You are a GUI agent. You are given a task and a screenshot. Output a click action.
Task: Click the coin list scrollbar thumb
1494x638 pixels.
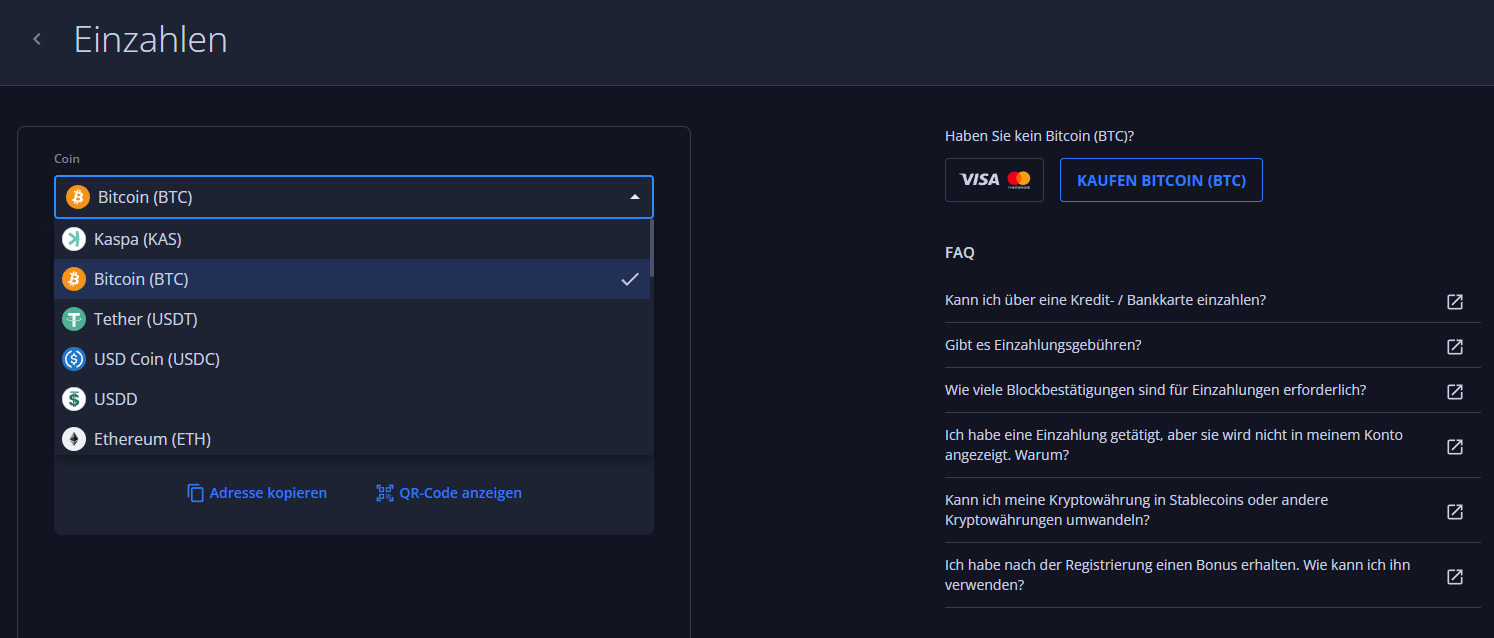coord(652,247)
